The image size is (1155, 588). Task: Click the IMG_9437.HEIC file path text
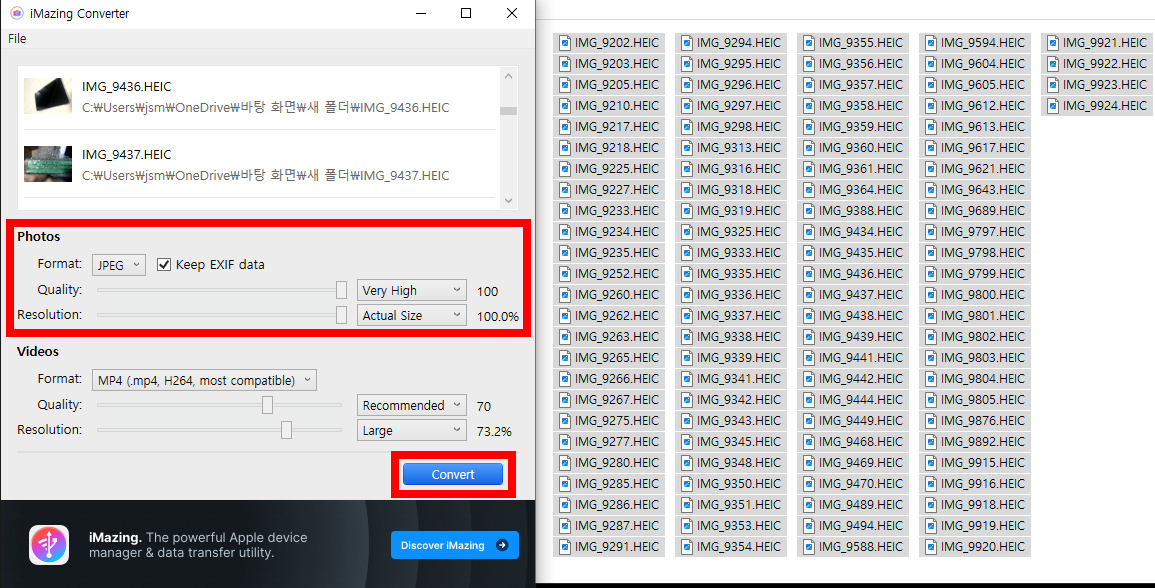[x=265, y=175]
